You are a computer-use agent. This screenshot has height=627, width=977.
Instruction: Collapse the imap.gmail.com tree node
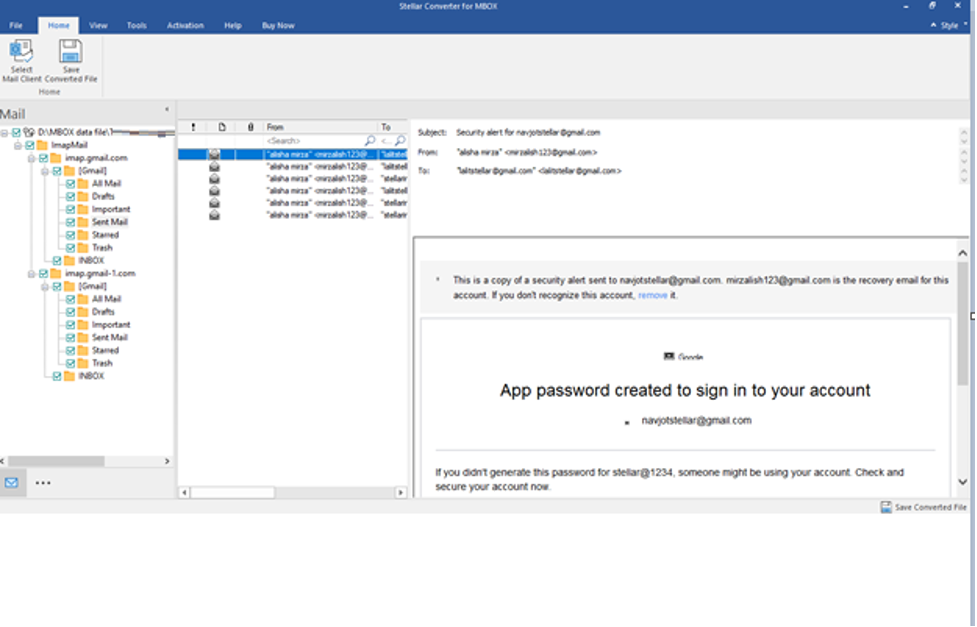click(x=31, y=158)
